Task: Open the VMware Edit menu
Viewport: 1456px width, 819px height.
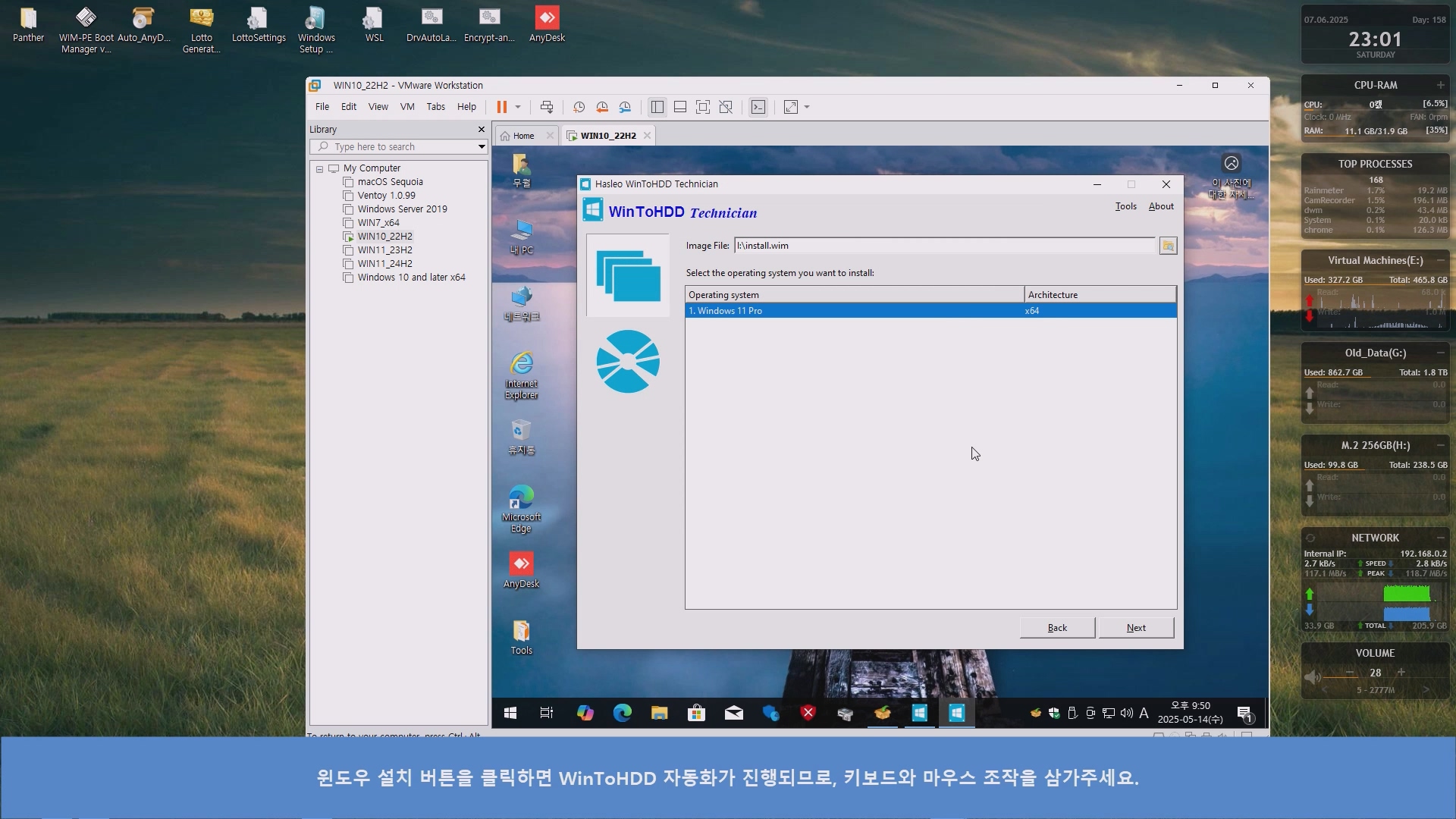Action: (349, 107)
